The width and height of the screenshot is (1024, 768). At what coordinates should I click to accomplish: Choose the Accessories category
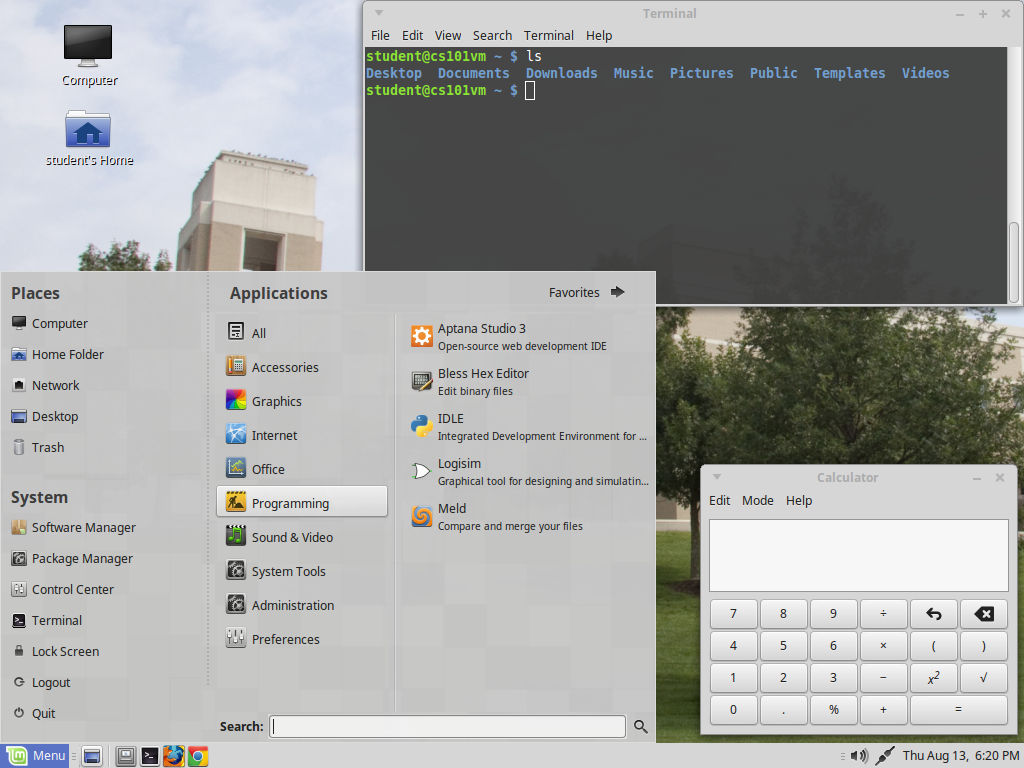[x=302, y=367]
